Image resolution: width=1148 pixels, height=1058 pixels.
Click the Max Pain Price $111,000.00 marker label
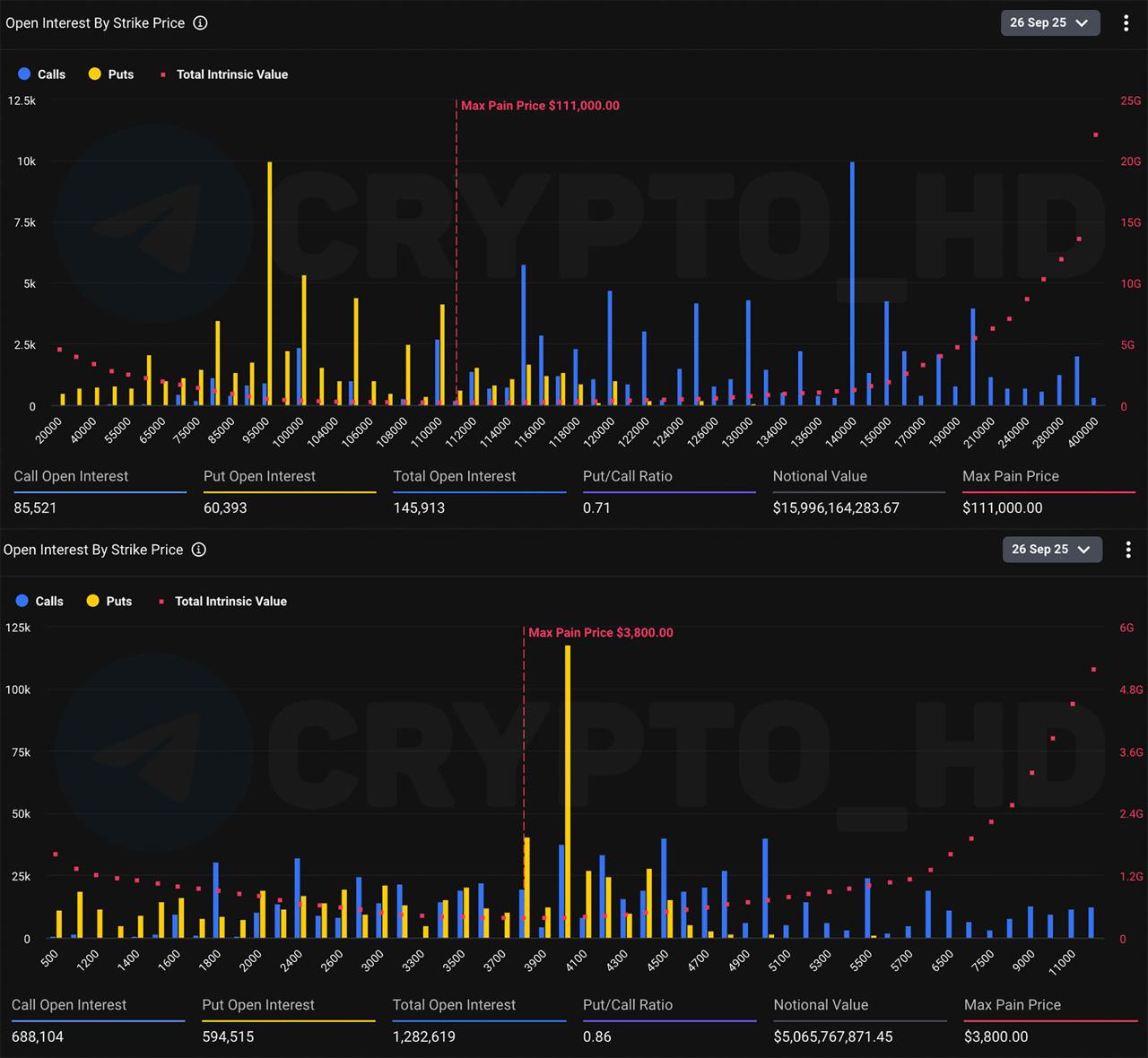click(540, 106)
